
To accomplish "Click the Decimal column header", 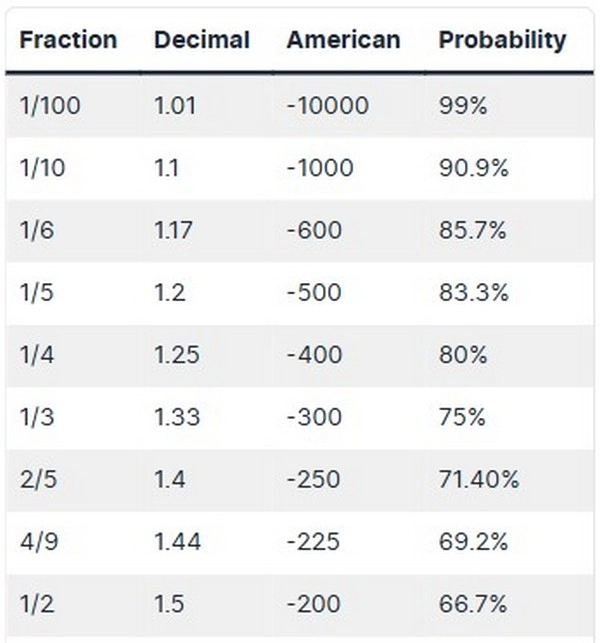I will coord(202,40).
